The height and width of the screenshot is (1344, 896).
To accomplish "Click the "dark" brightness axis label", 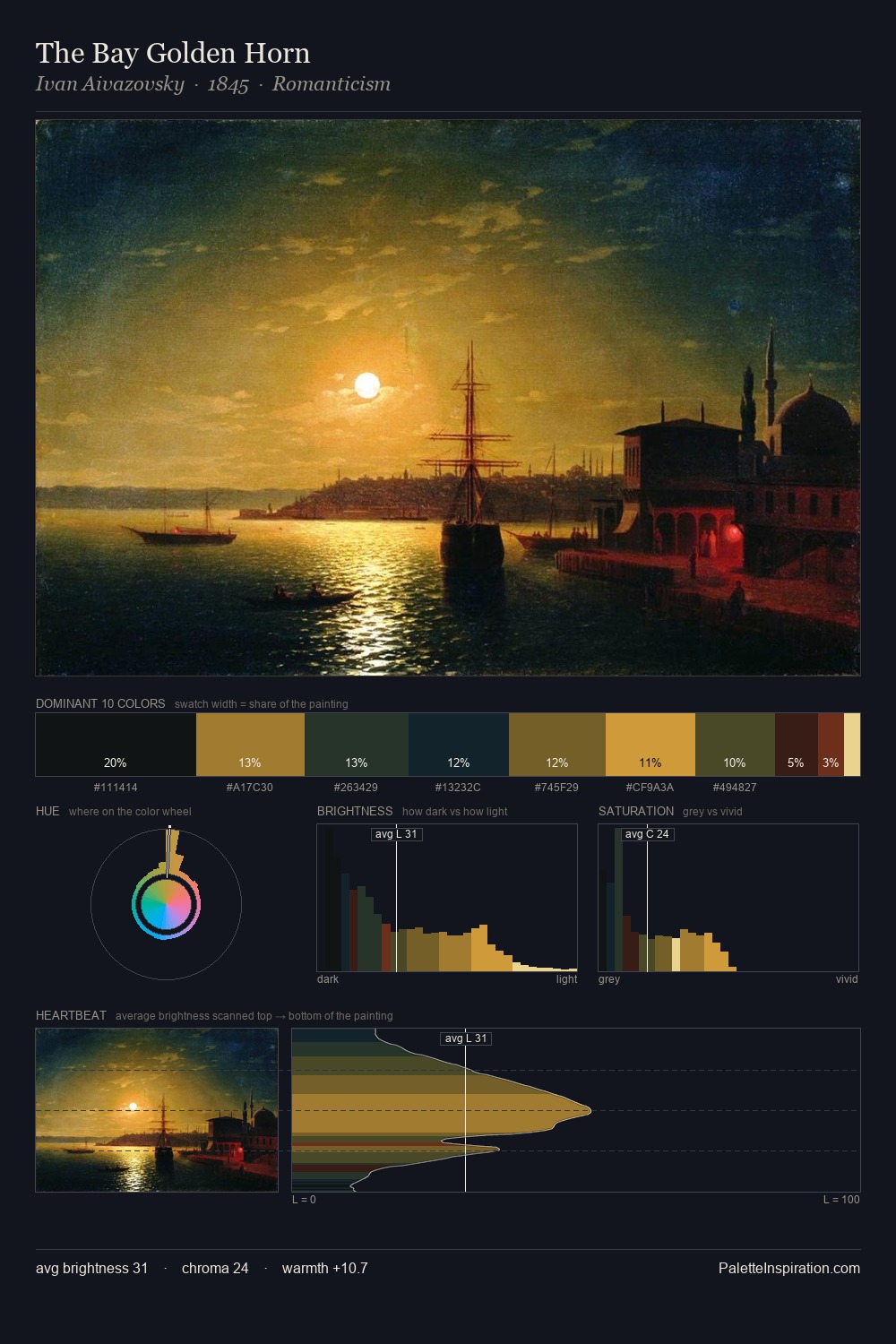I will (328, 979).
